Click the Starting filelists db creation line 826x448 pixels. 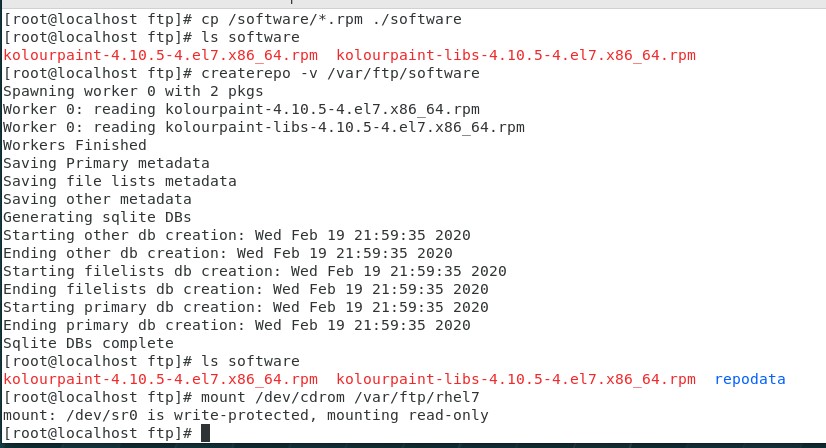pyautogui.click(x=255, y=271)
